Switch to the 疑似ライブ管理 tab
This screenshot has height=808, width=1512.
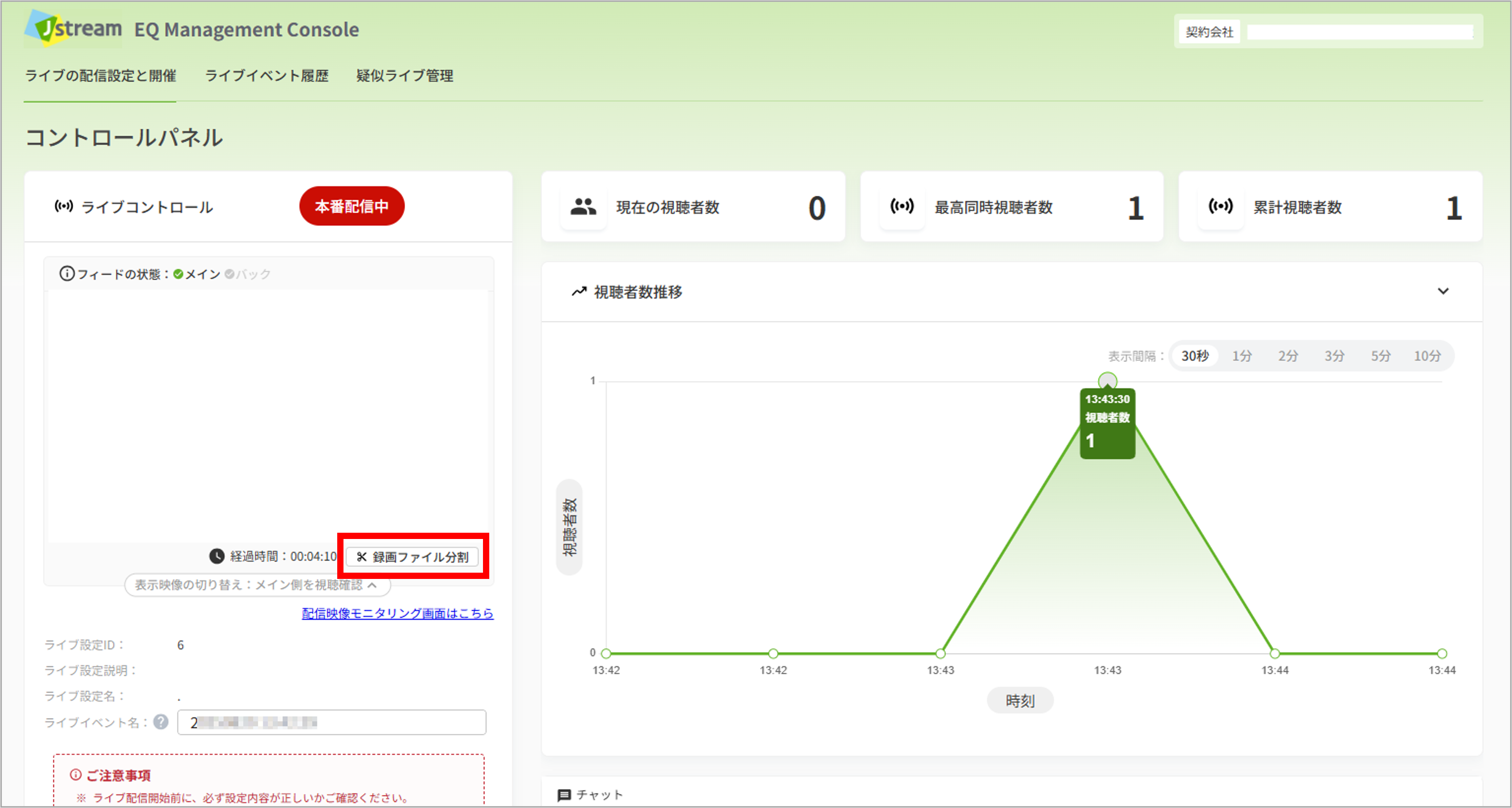click(405, 76)
